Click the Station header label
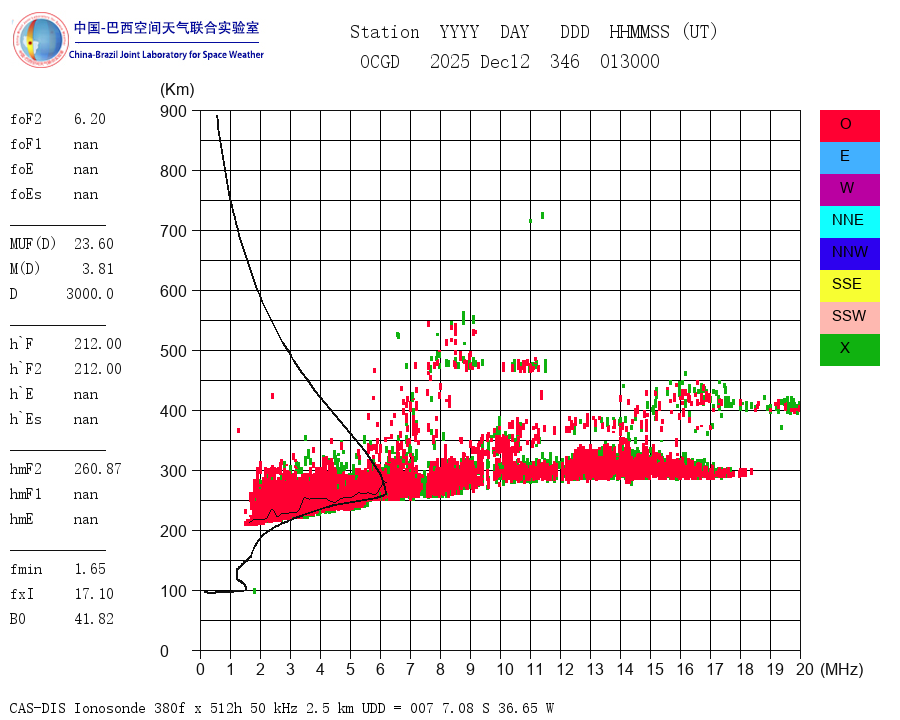The width and height of the screenshot is (900, 720). [385, 32]
